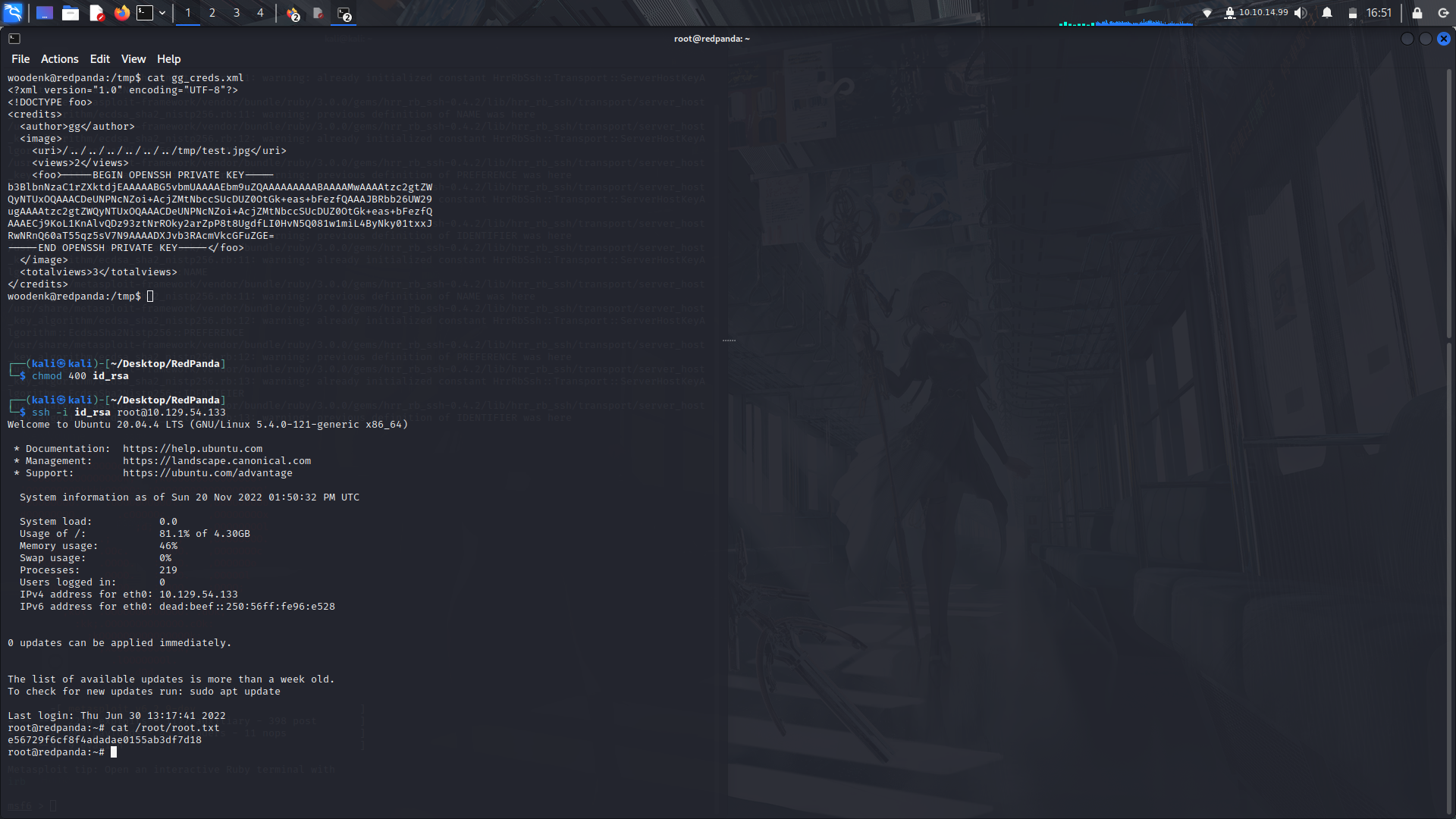The image size is (1456, 819).
Task: Check the battery indicator in the system tray
Action: click(1353, 13)
